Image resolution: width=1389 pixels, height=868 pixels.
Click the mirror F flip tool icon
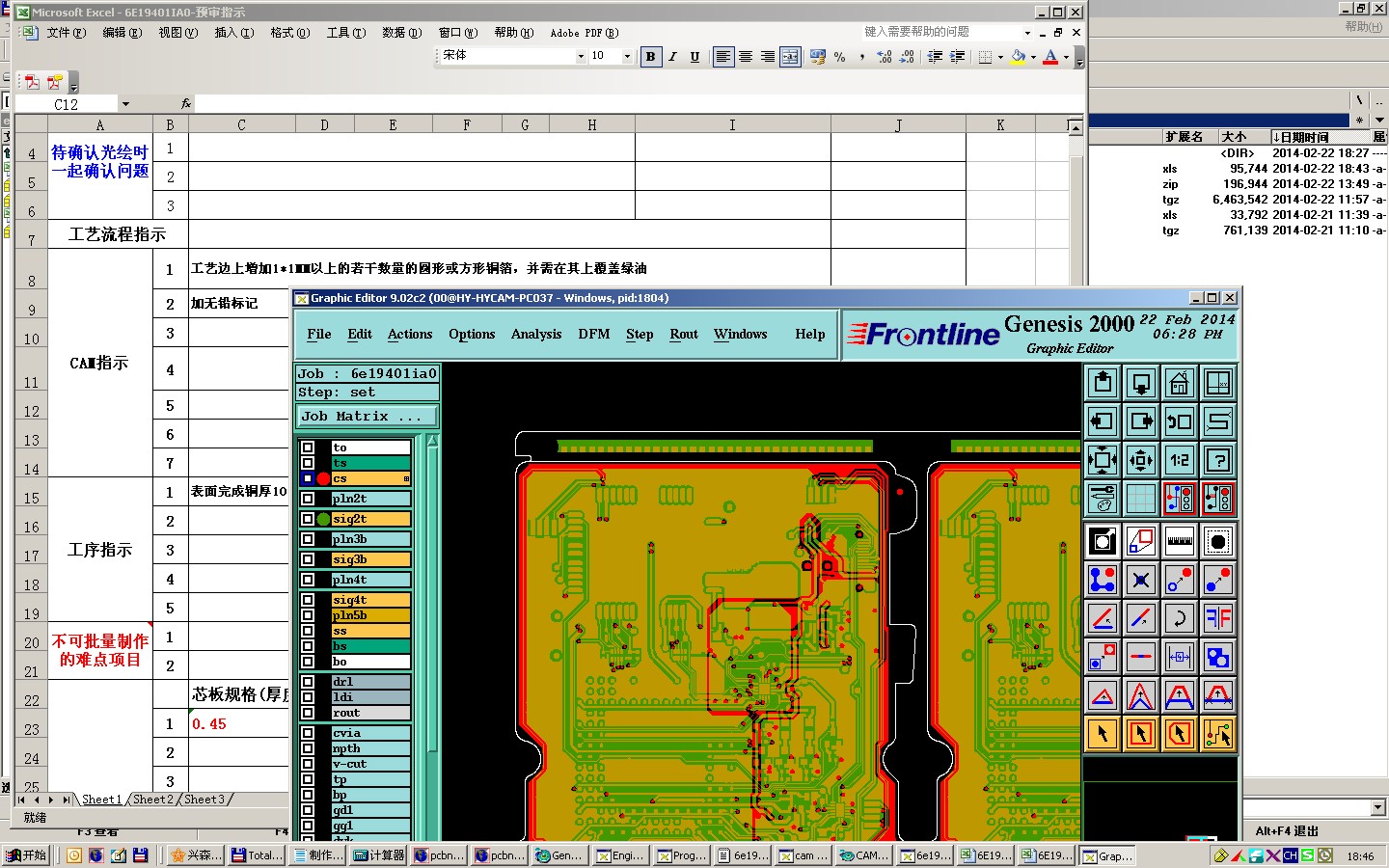pyautogui.click(x=1218, y=618)
